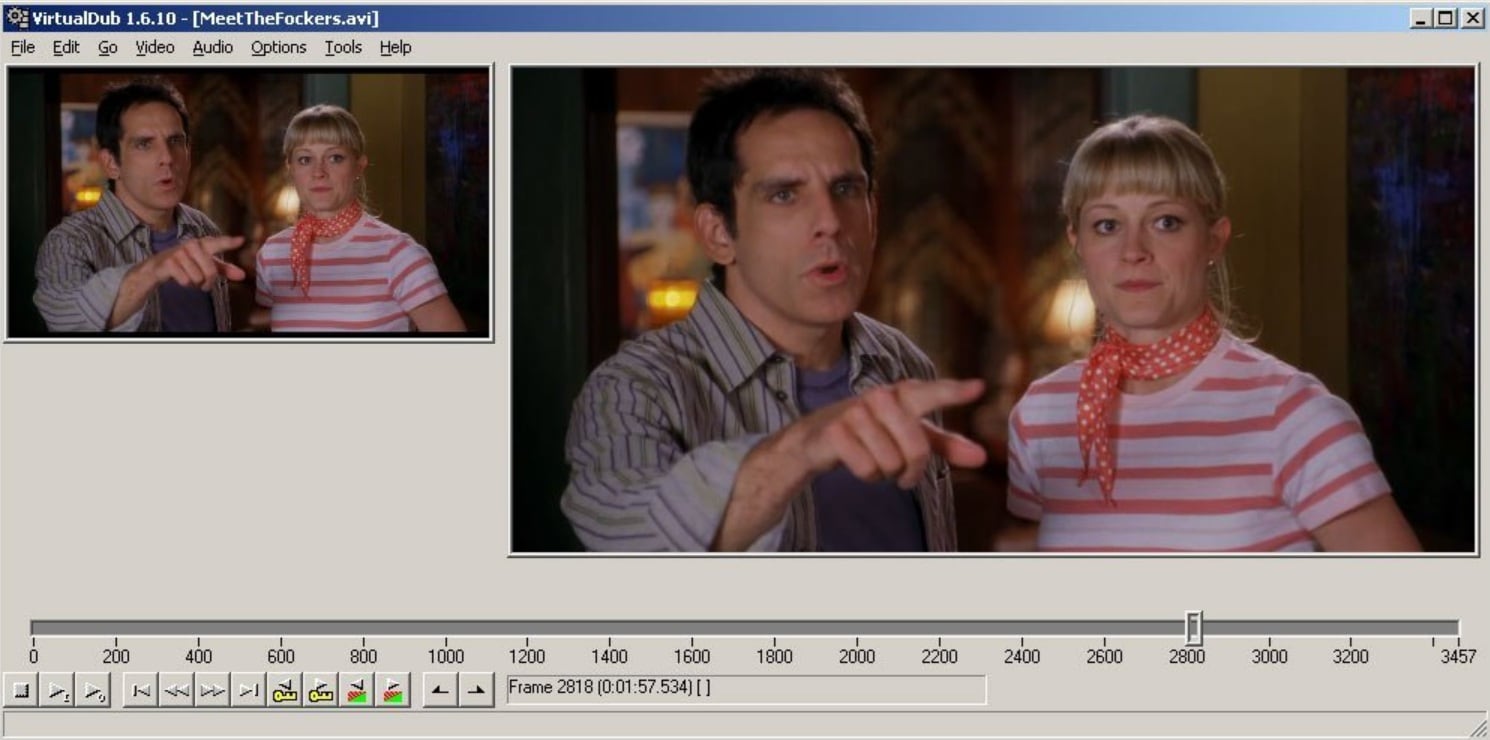1490x740 pixels.
Task: Go to the previous keyframe
Action: [x=283, y=688]
